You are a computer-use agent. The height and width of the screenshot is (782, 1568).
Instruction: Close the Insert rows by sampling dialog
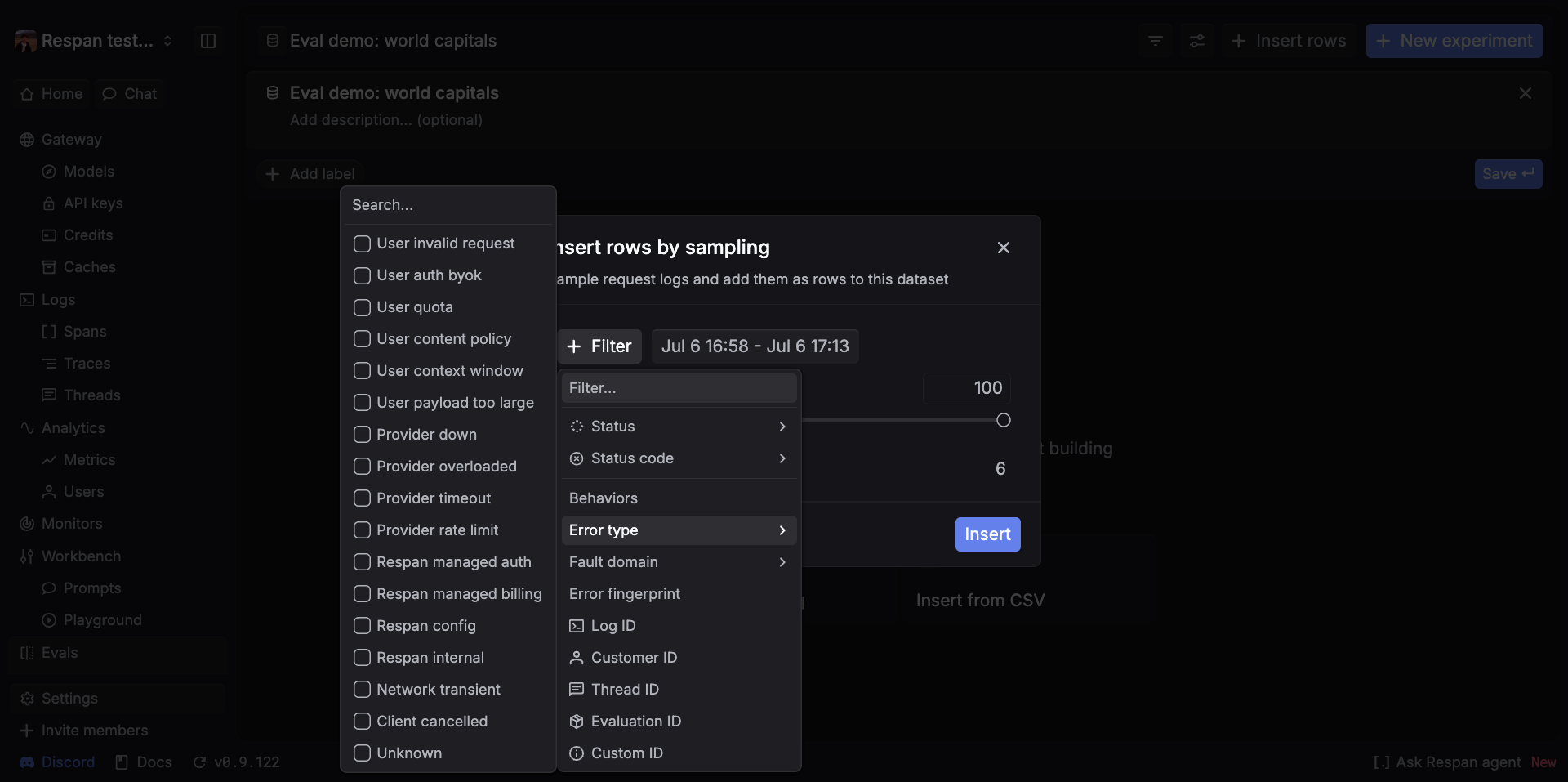[1004, 248]
